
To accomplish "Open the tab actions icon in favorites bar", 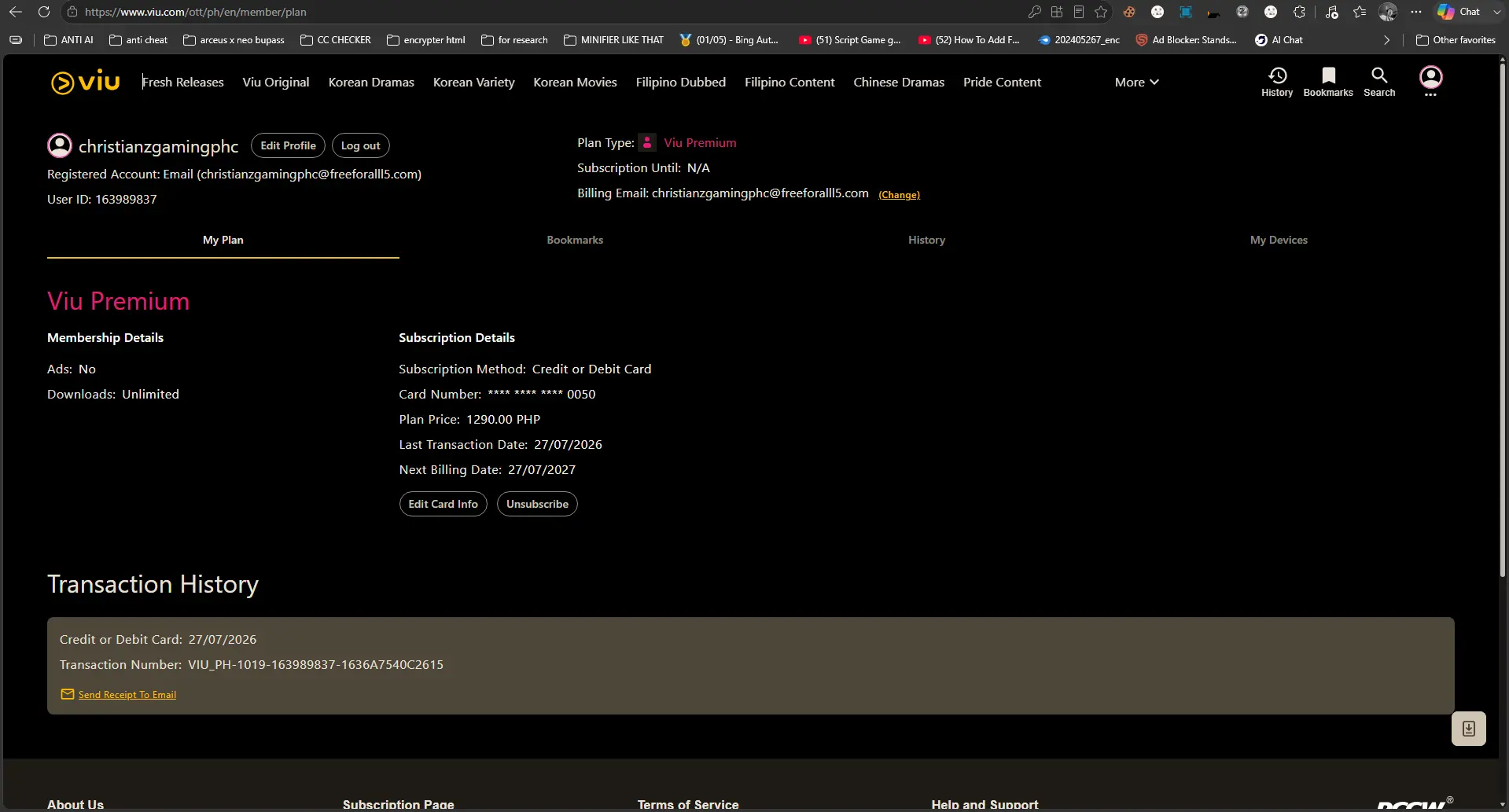I will point(16,40).
